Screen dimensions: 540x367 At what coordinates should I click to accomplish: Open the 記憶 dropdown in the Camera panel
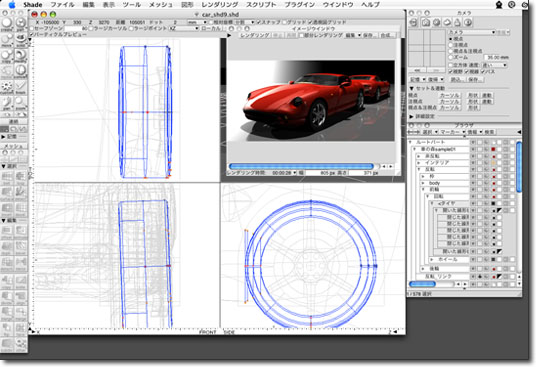(x=417, y=79)
